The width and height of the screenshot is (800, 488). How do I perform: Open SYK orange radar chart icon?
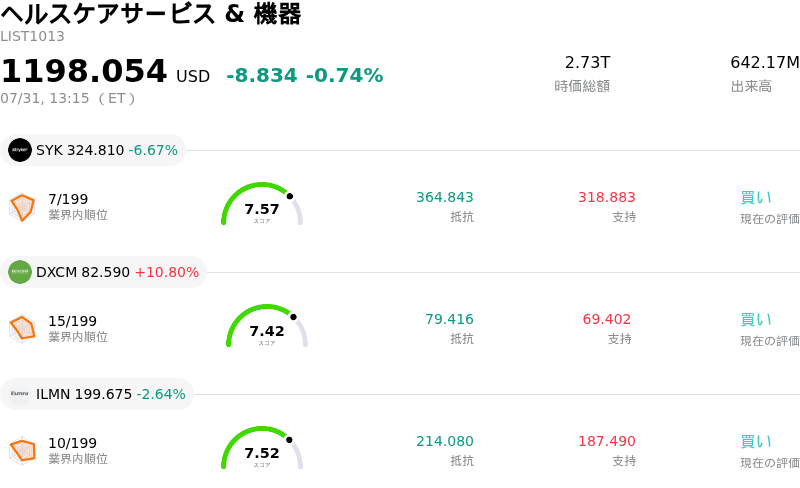coord(22,207)
